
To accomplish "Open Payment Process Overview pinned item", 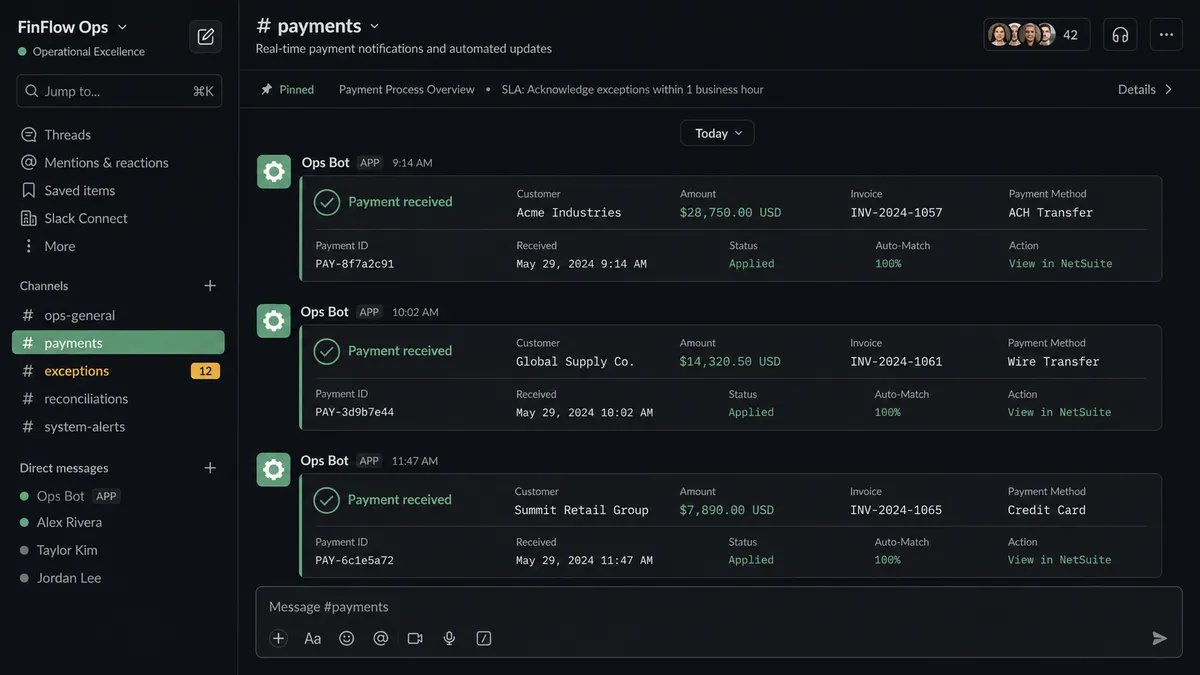I will pos(407,89).
